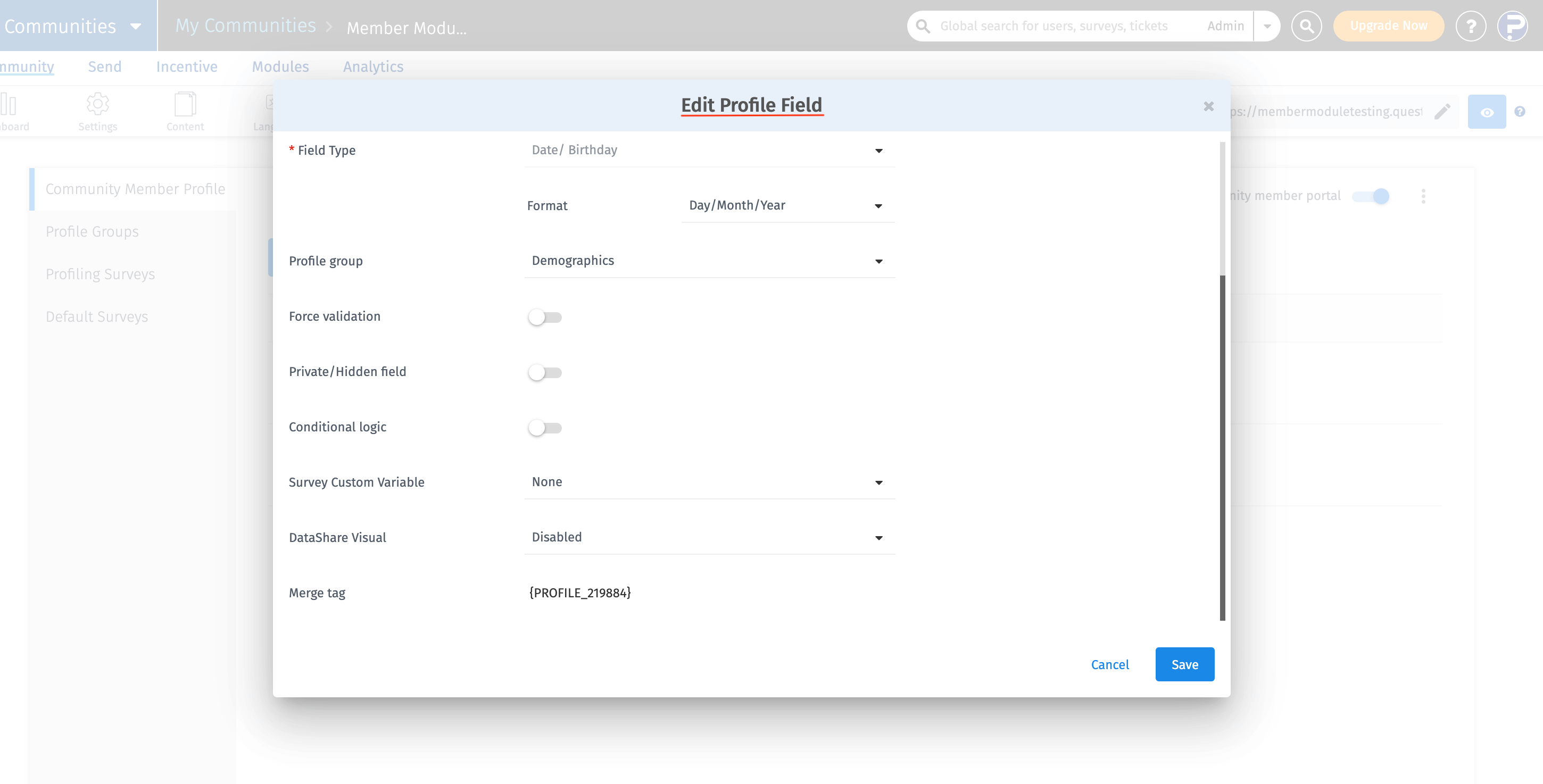Save the edited profile field

coord(1184,664)
